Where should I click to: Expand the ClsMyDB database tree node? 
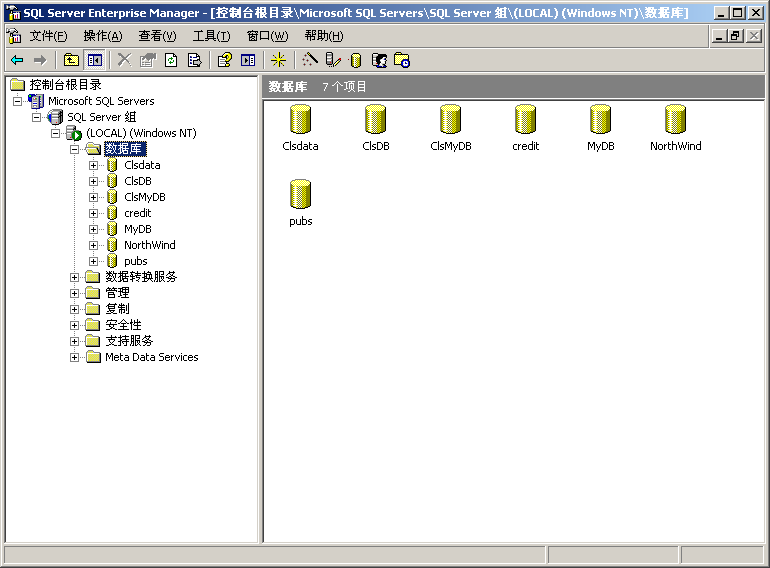pyautogui.click(x=93, y=197)
